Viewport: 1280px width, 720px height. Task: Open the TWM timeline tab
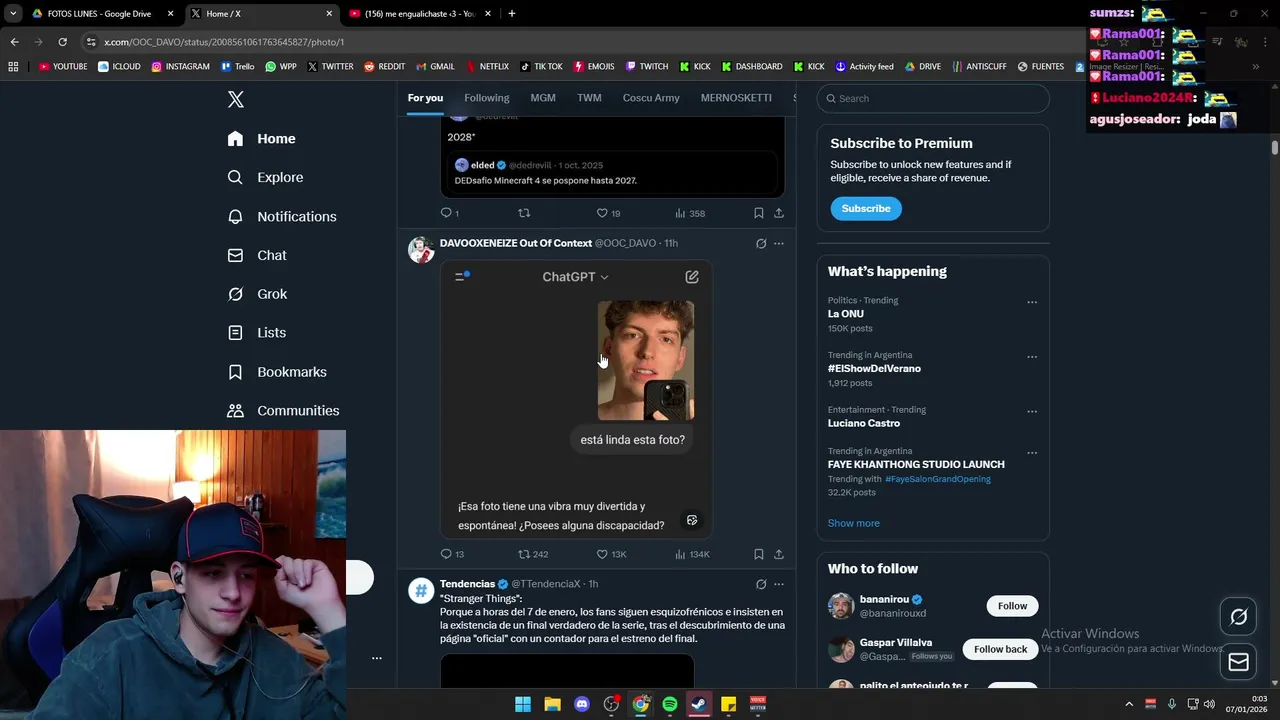tap(589, 98)
